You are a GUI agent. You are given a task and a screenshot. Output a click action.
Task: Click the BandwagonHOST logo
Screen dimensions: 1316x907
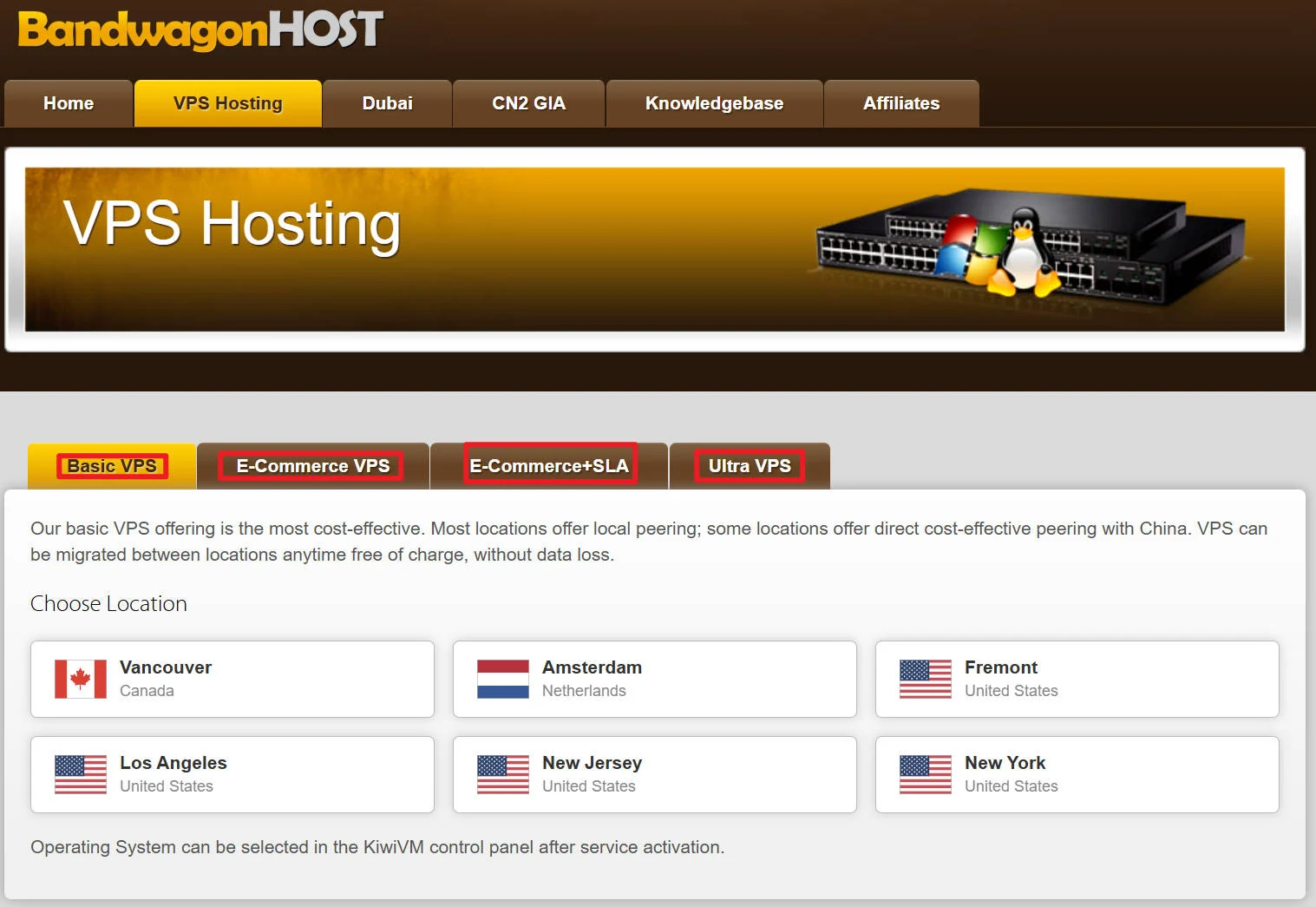click(200, 30)
